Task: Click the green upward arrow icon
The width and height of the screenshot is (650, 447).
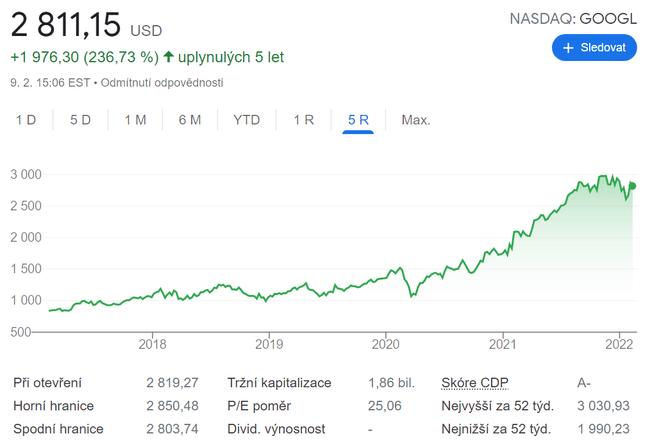Action: 168,57
